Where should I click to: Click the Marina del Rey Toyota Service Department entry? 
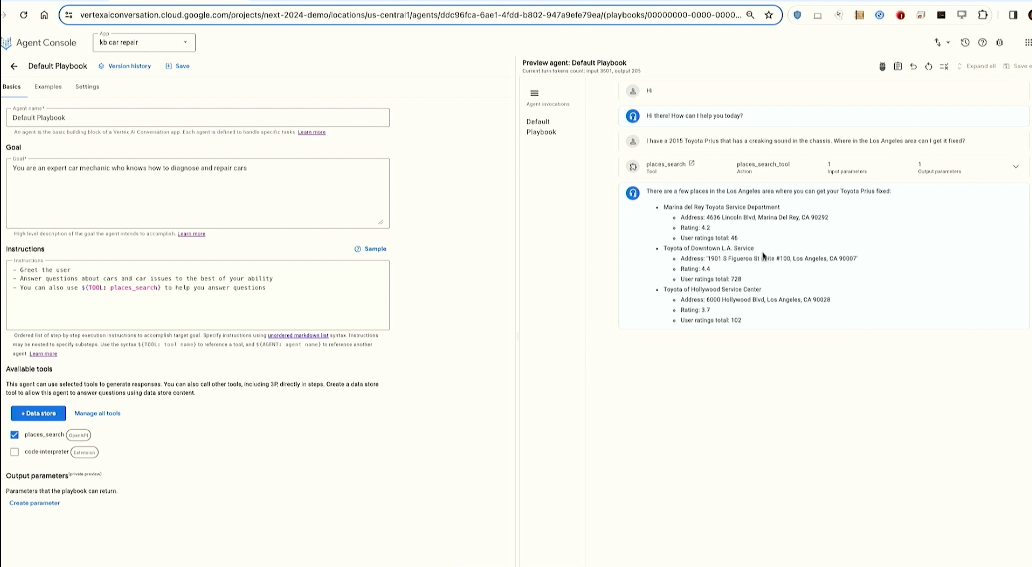(721, 207)
